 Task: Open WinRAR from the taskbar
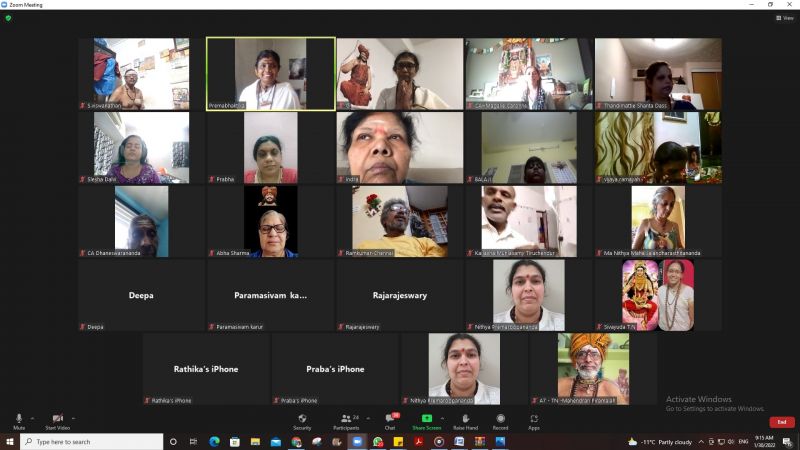[x=480, y=442]
